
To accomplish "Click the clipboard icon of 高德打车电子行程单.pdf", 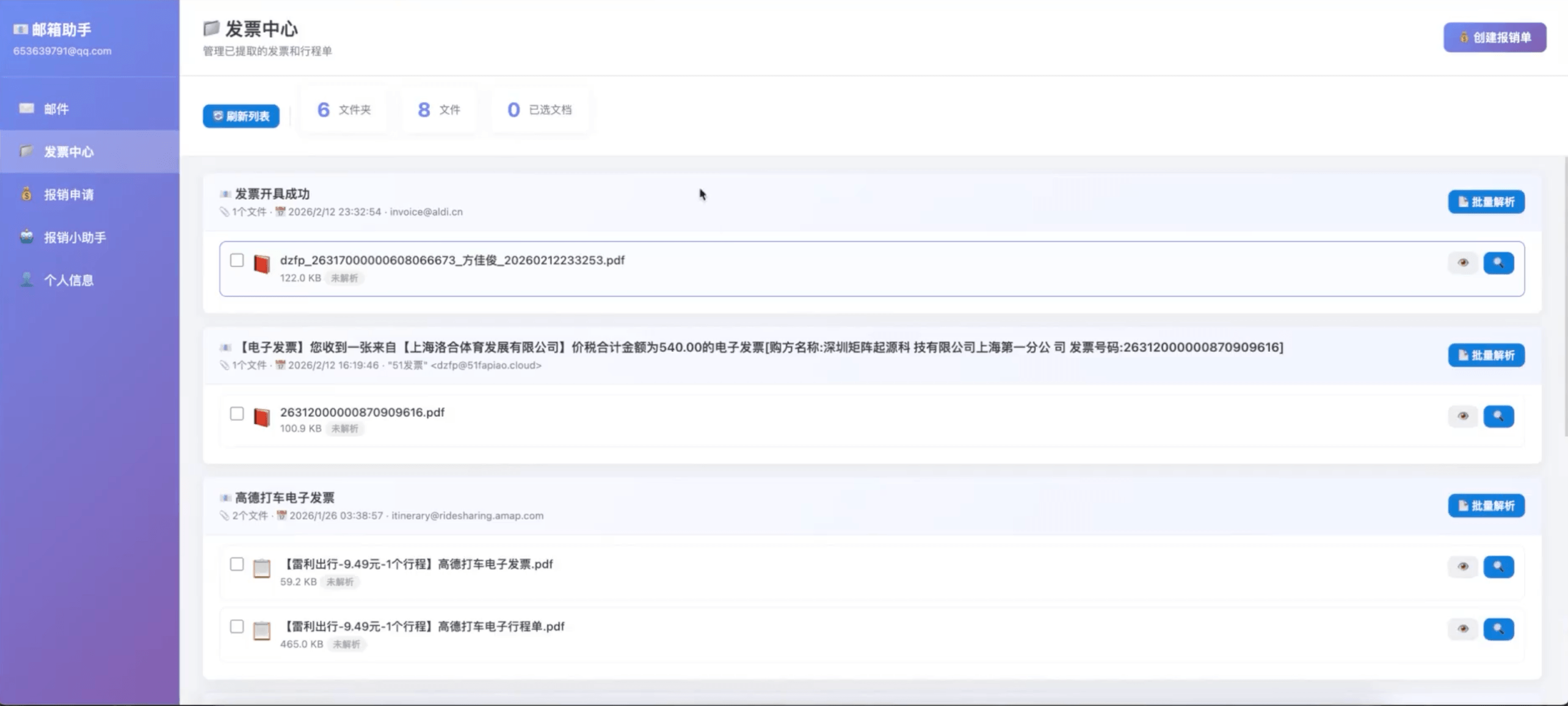I will click(262, 630).
